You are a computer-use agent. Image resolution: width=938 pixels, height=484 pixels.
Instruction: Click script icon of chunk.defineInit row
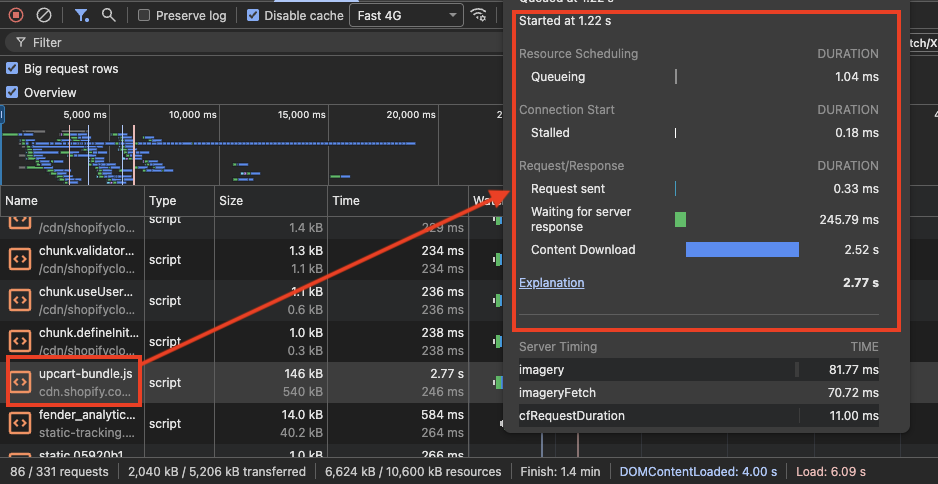click(x=20, y=341)
